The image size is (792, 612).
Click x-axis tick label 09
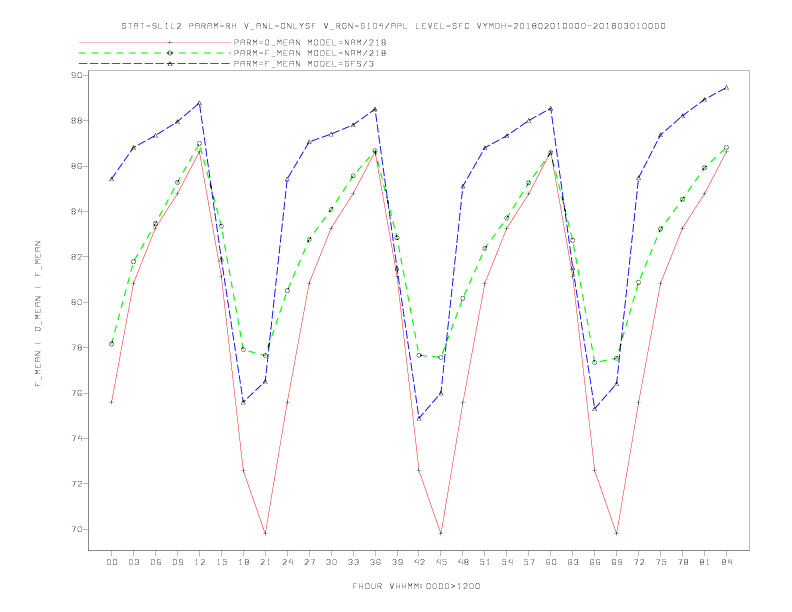[177, 562]
